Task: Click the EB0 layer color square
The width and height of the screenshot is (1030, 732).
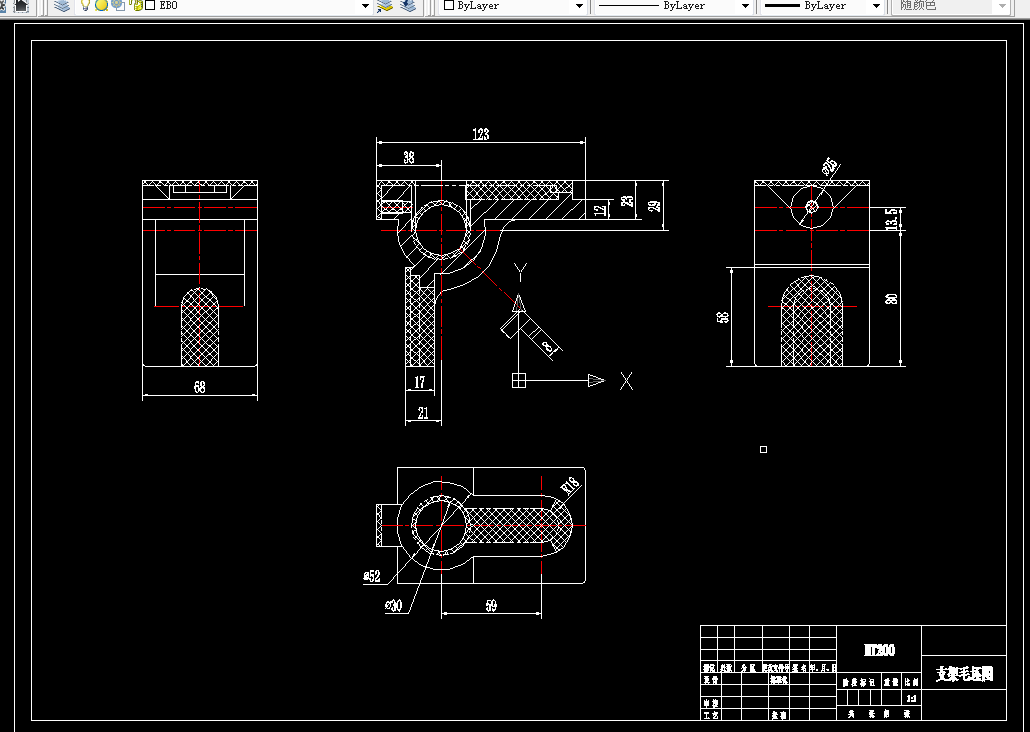Action: [x=150, y=5]
